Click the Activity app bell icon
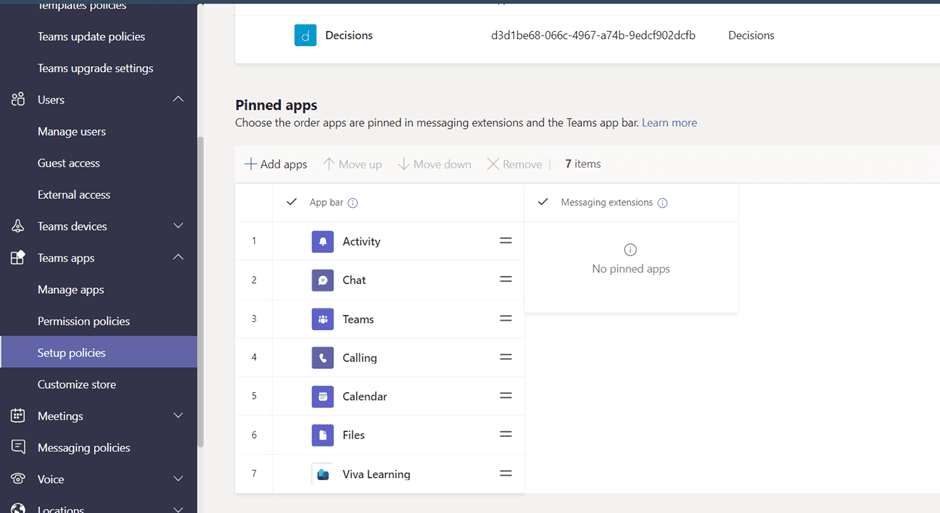The height and width of the screenshot is (513, 940). click(323, 242)
